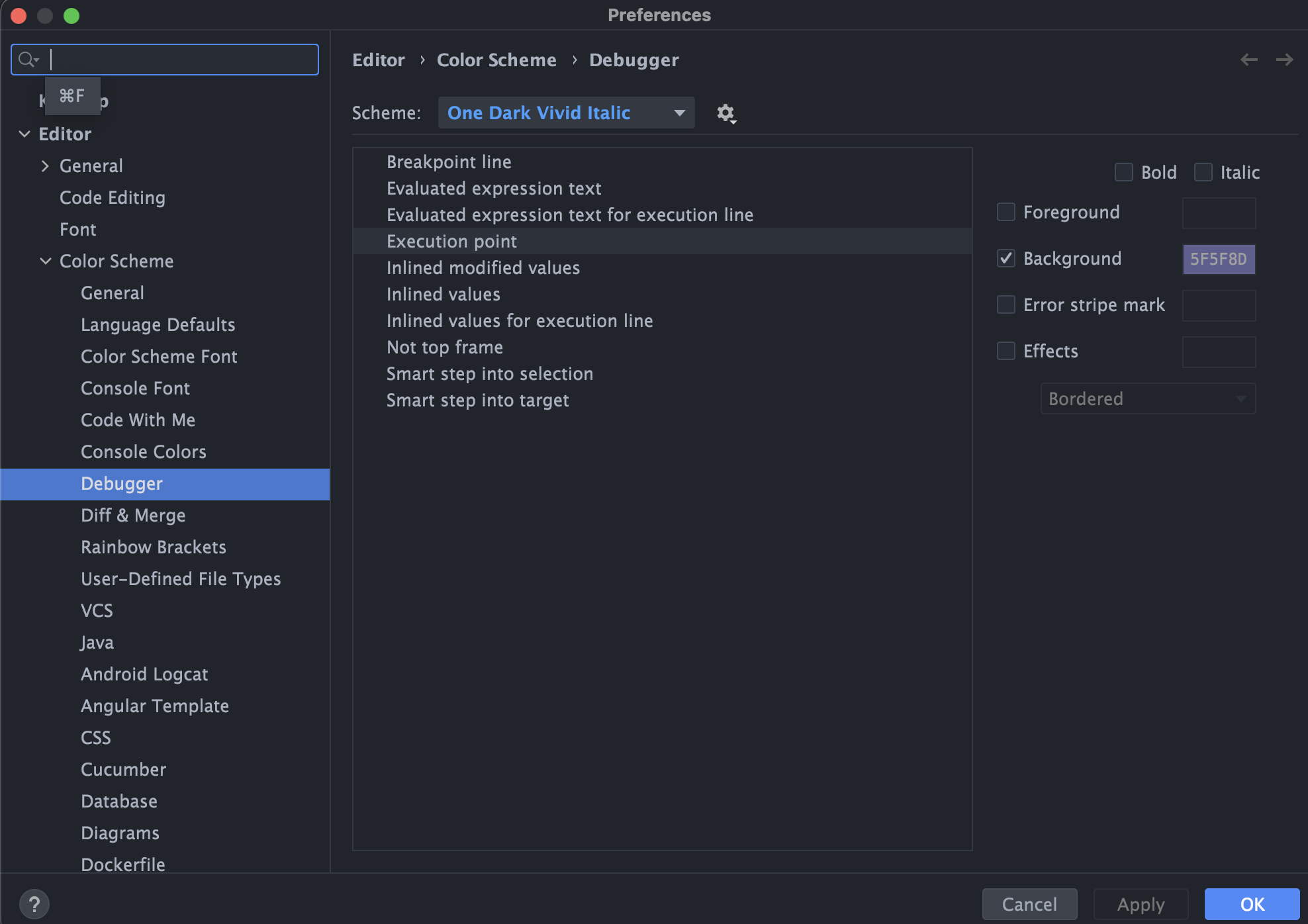
Task: Select the Debugger breadcrumb item
Action: click(x=633, y=60)
